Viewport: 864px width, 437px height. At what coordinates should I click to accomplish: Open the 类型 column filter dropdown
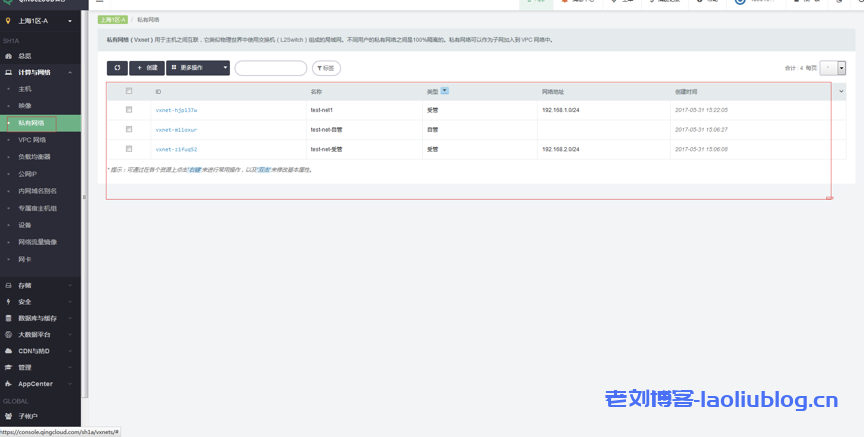[445, 90]
